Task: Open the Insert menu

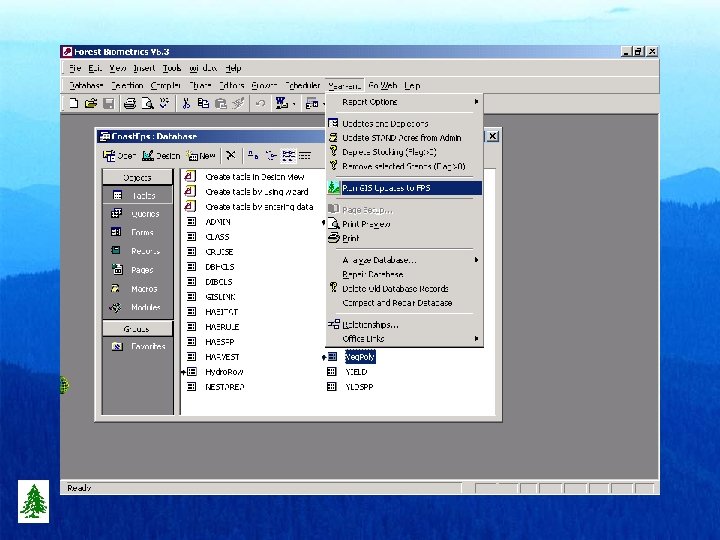Action: (144, 68)
